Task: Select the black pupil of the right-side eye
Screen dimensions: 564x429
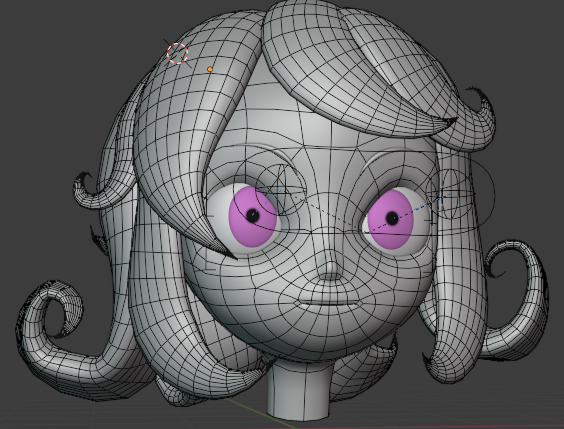Action: 392,218
